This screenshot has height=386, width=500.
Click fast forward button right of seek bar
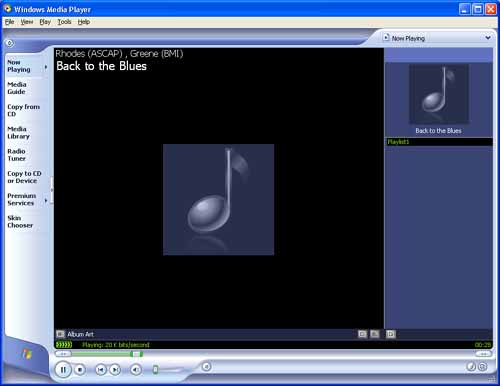coord(483,354)
